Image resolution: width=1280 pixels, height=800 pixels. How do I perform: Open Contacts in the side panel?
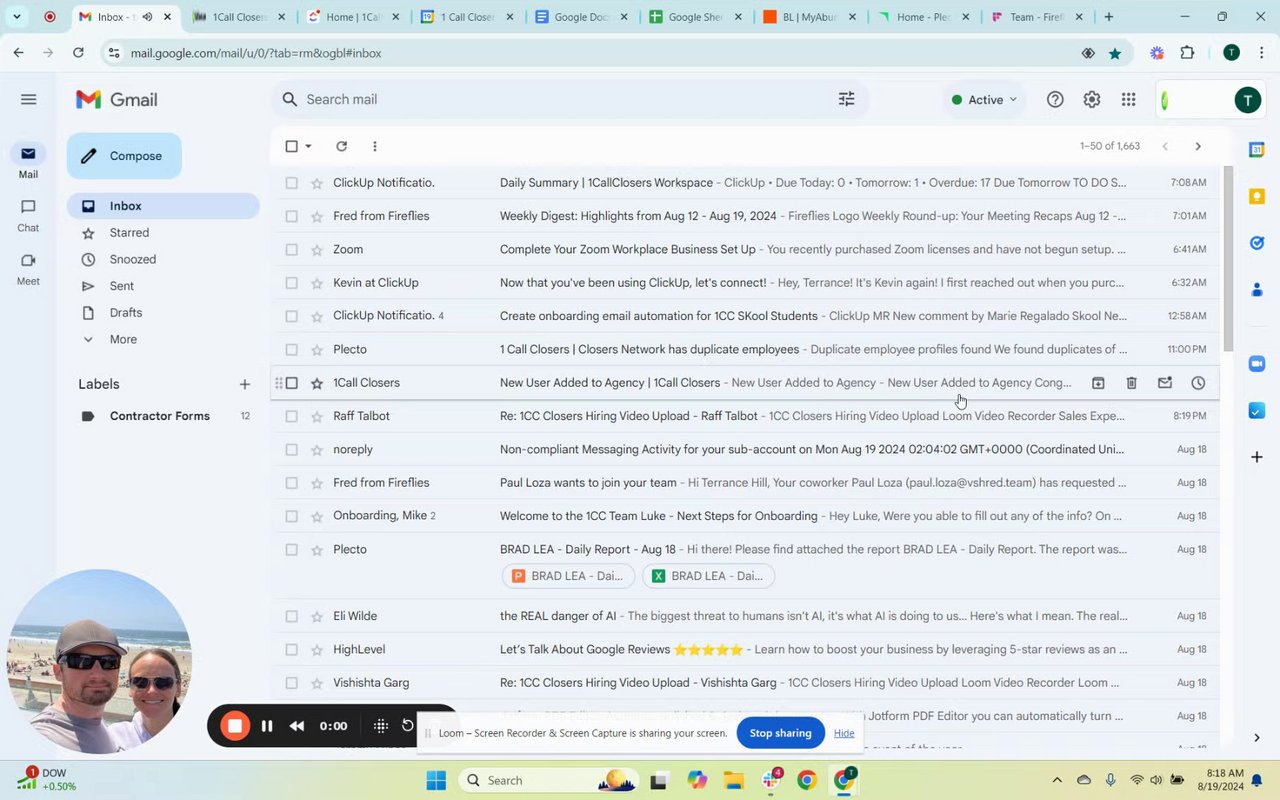pos(1257,290)
